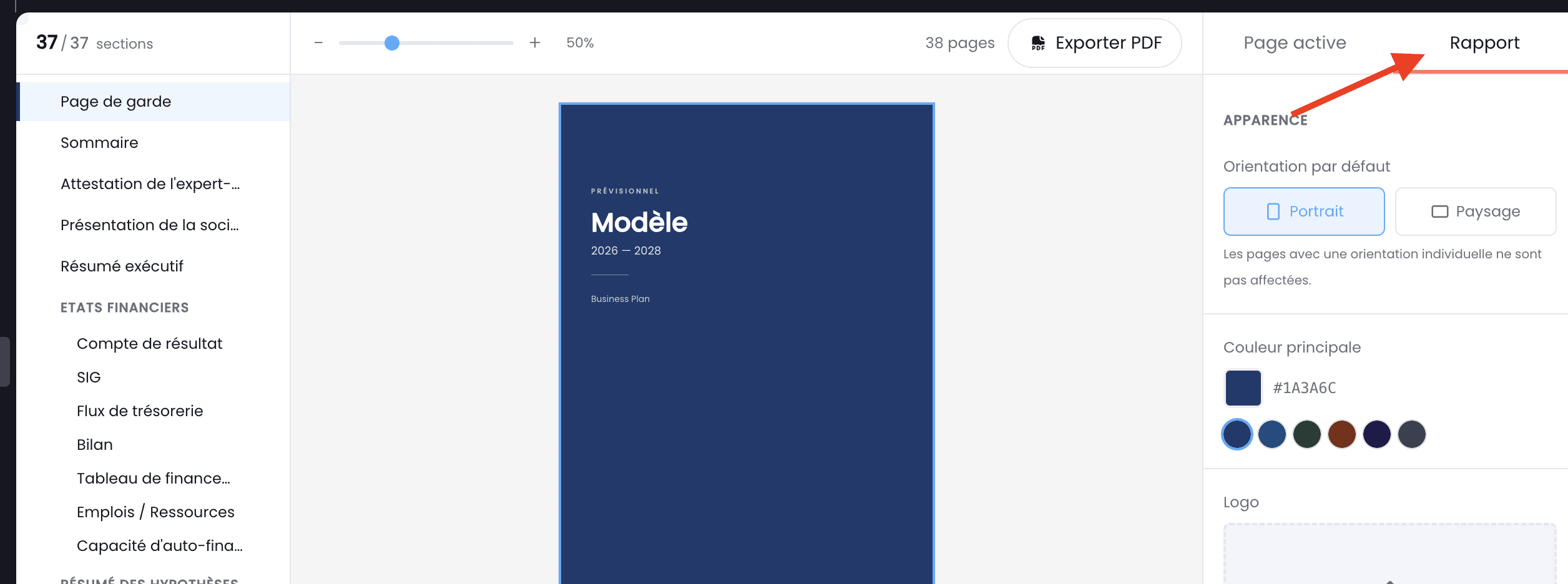This screenshot has width=1568, height=584.
Task: Choose the first navy preset color
Action: coord(1237,434)
